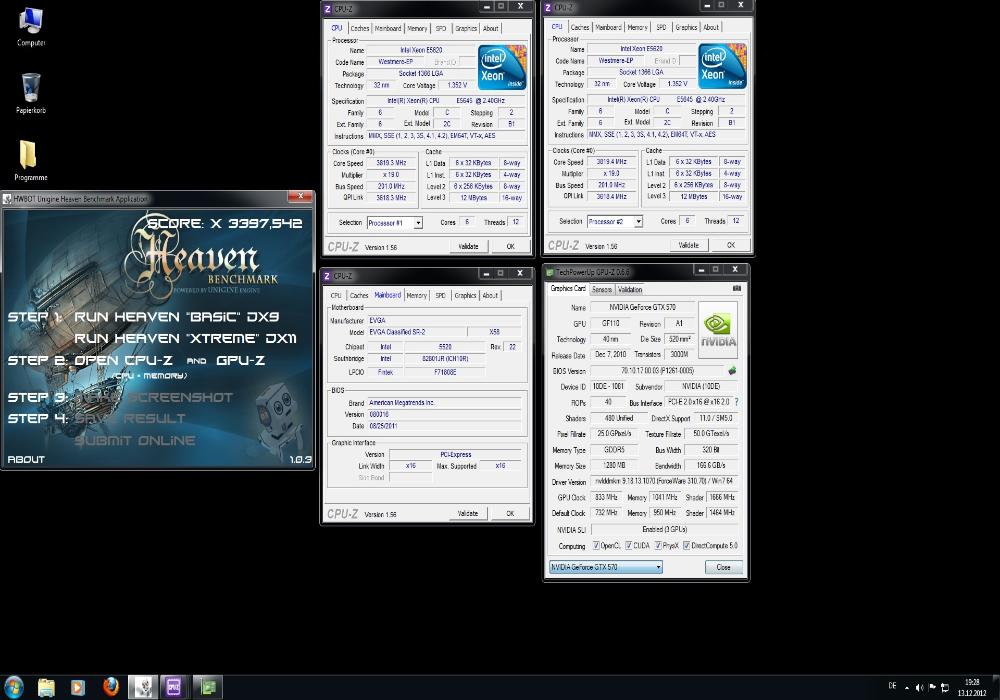Open the network icon in the system tray
Screen dimensions: 1000x700
point(945,687)
